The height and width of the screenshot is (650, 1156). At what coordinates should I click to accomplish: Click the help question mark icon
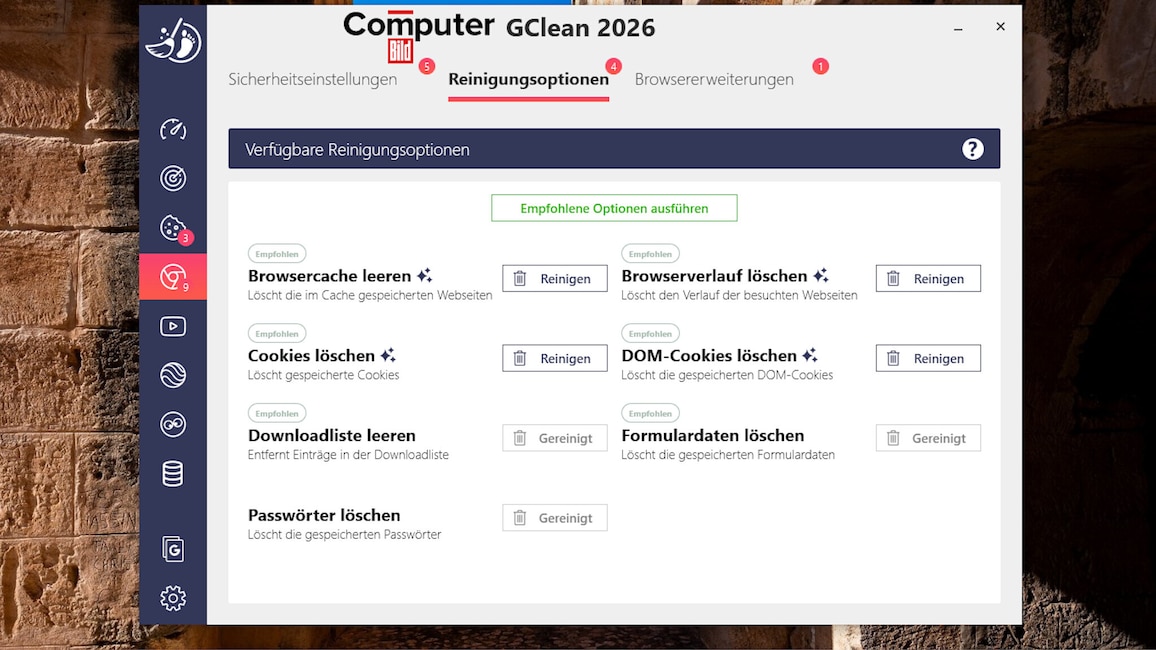tap(972, 149)
